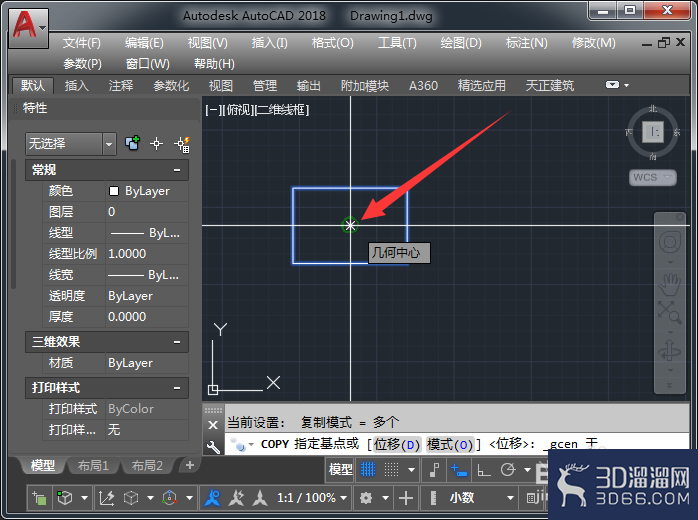Click the selection filtering box icon
698x520 pixels.
pos(131,498)
